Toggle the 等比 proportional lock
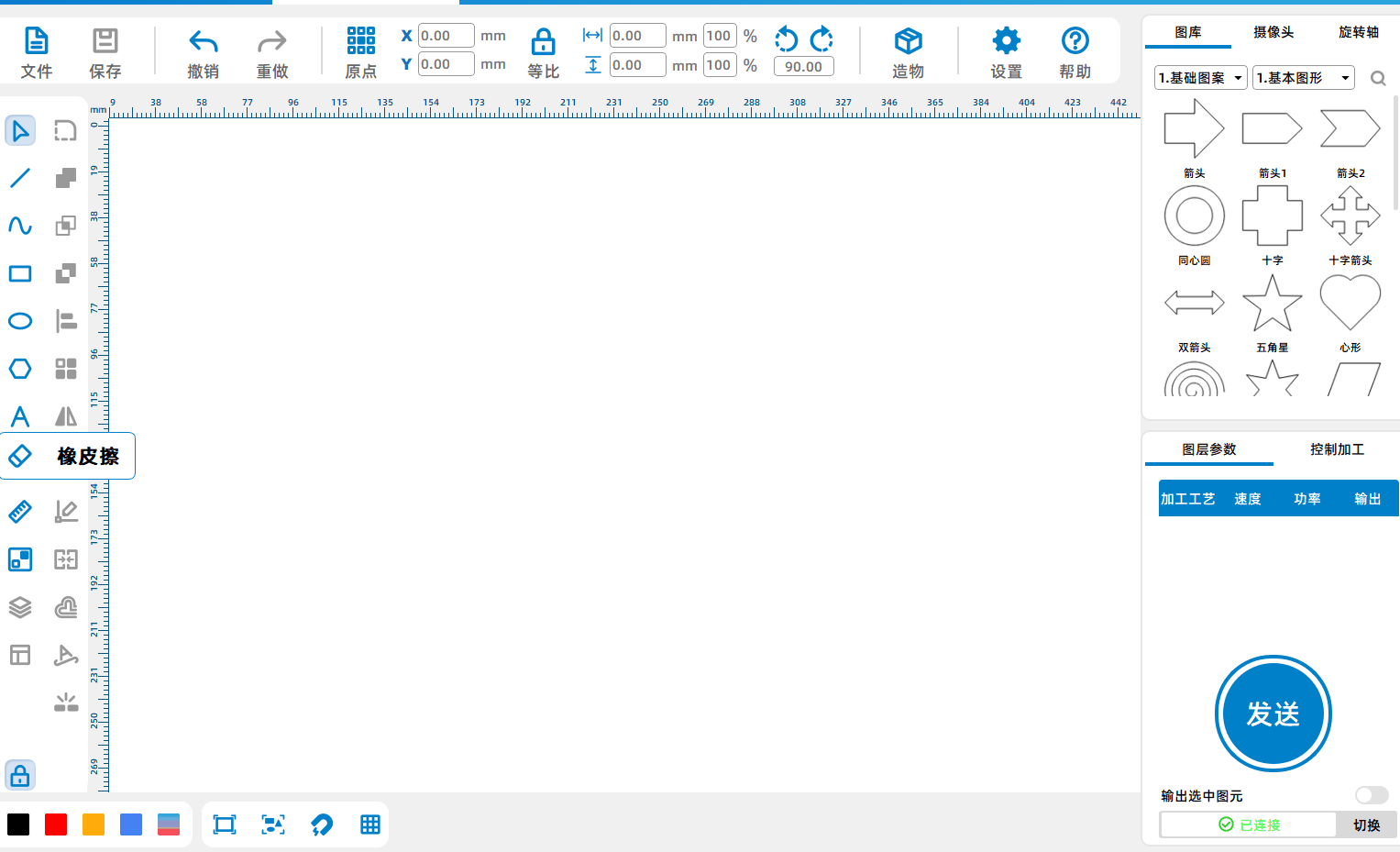 (543, 41)
